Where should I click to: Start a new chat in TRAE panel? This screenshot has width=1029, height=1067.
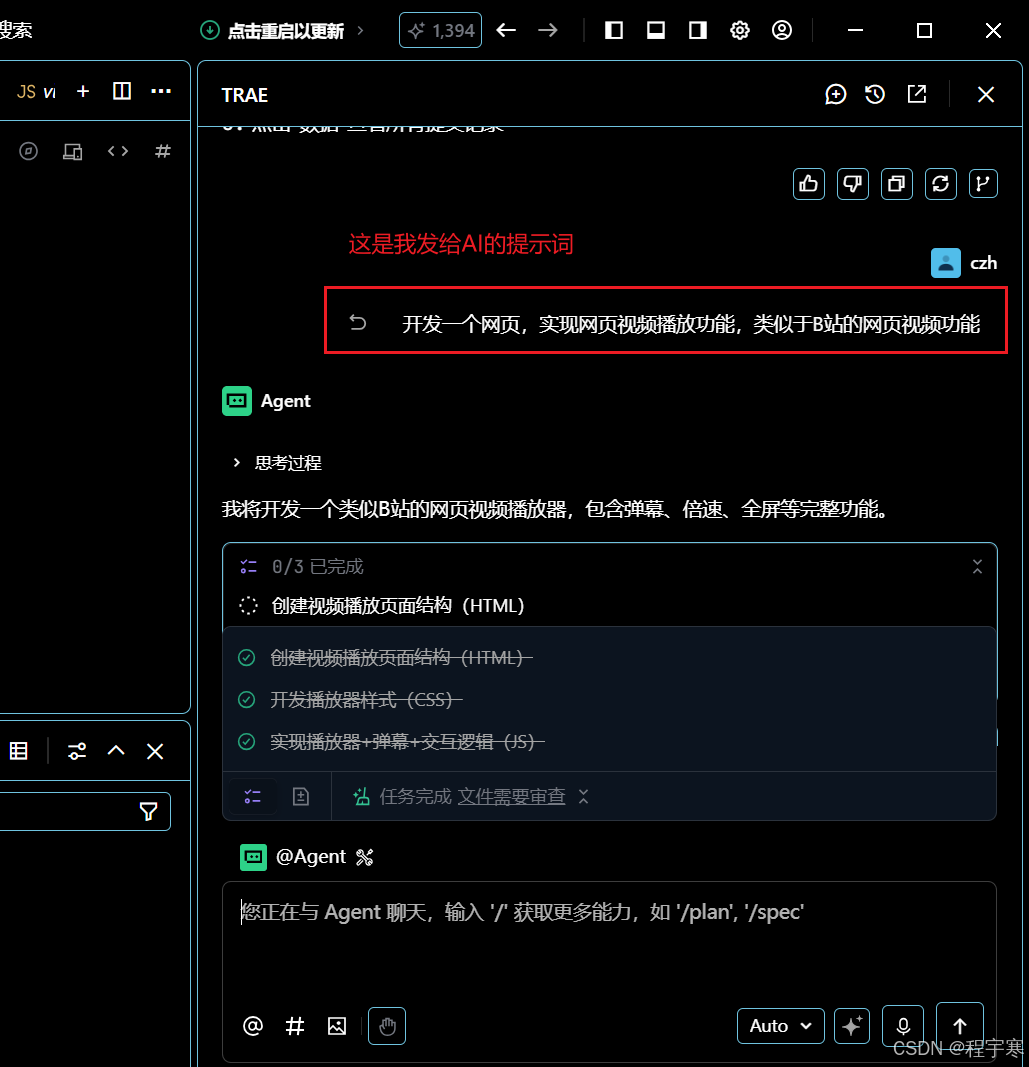(836, 95)
